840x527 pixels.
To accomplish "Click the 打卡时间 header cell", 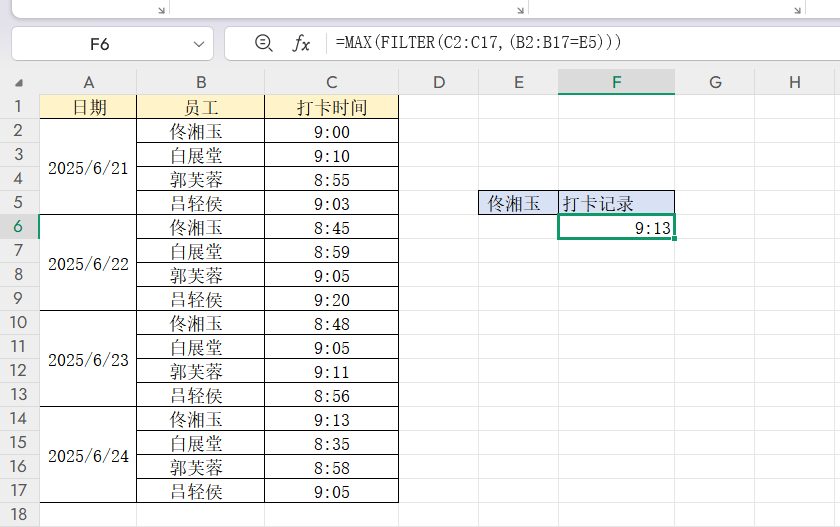I will [x=331, y=107].
